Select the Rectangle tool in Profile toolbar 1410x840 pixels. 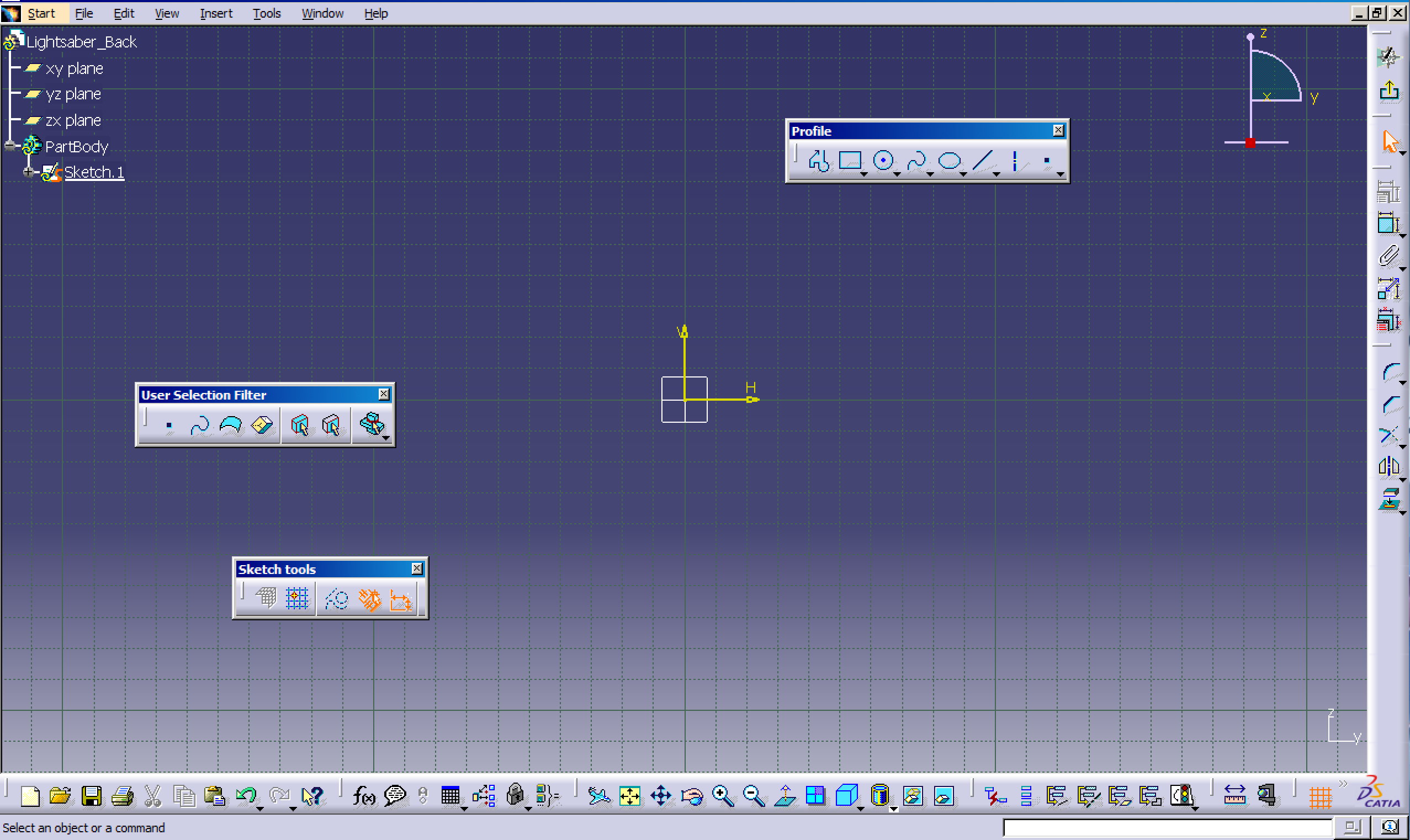(x=850, y=161)
